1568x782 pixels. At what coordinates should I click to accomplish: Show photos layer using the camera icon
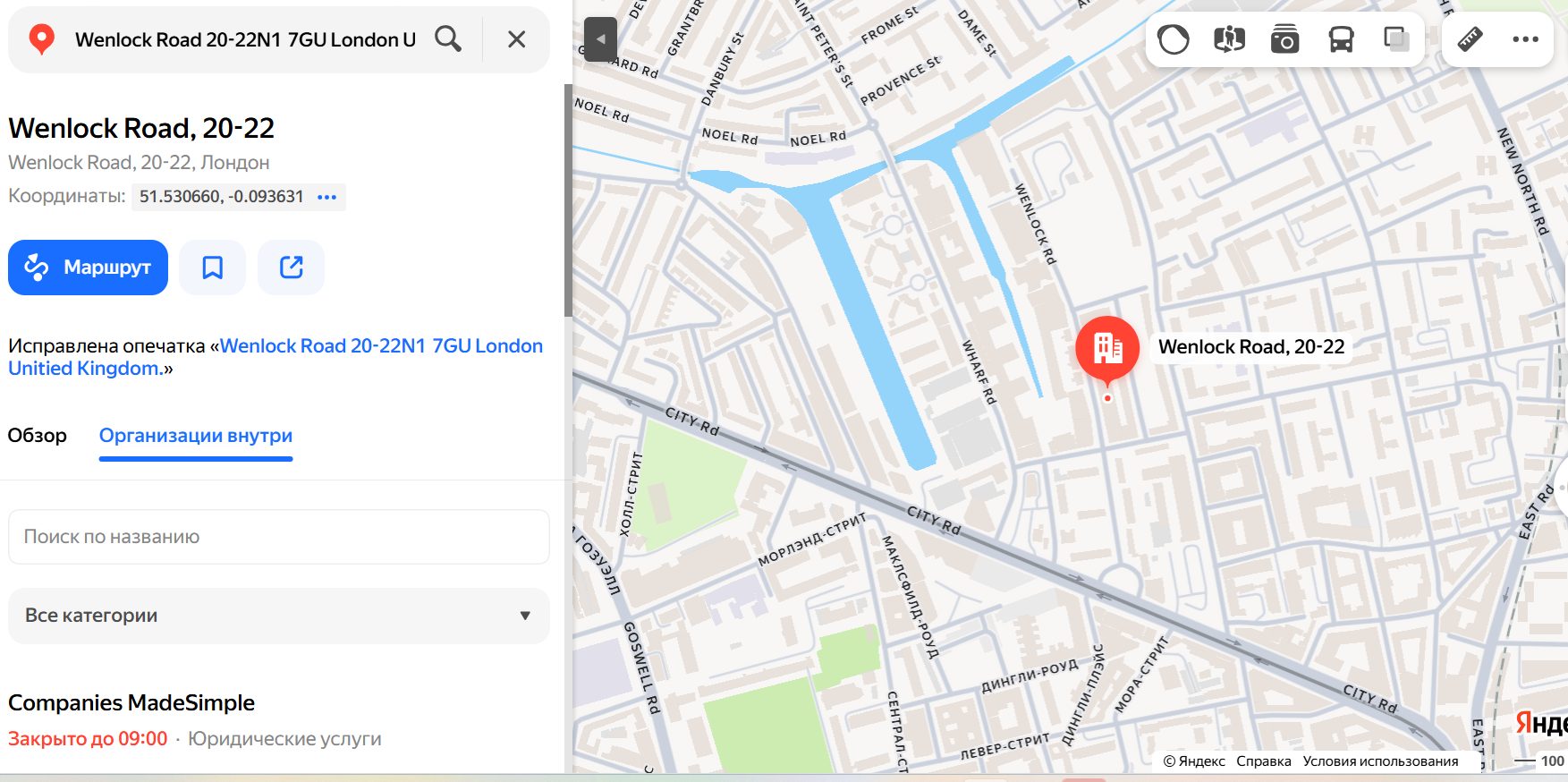pos(1284,39)
